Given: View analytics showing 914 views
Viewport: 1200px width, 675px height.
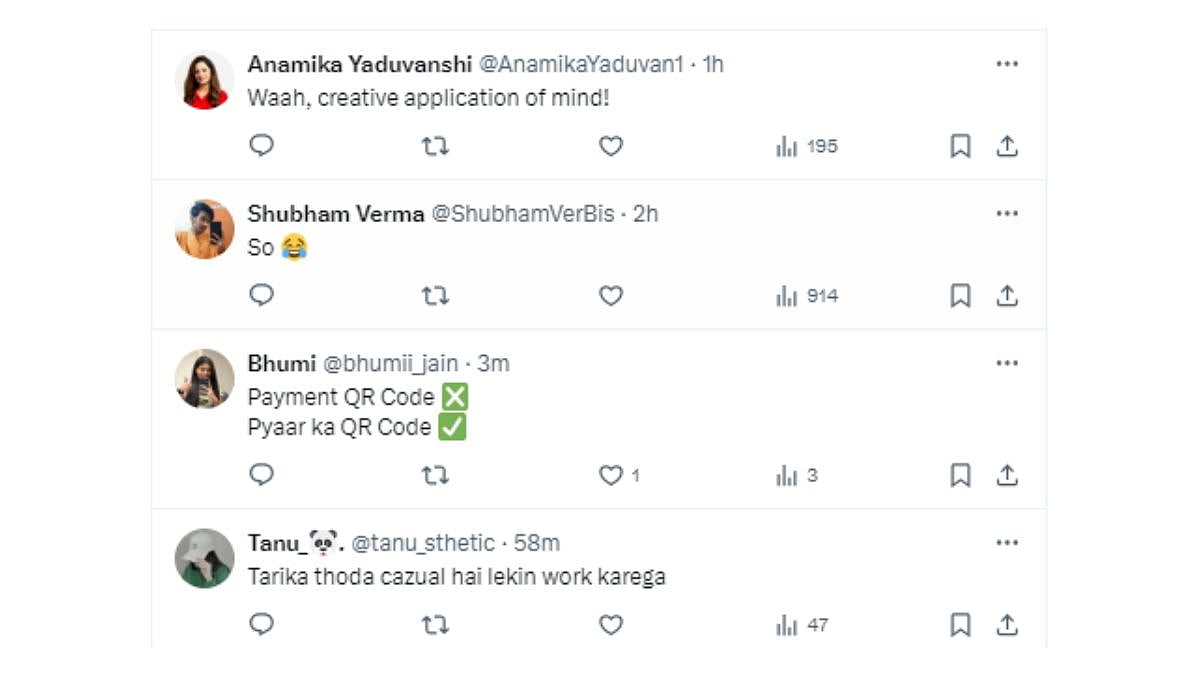Looking at the screenshot, I should click(x=807, y=296).
